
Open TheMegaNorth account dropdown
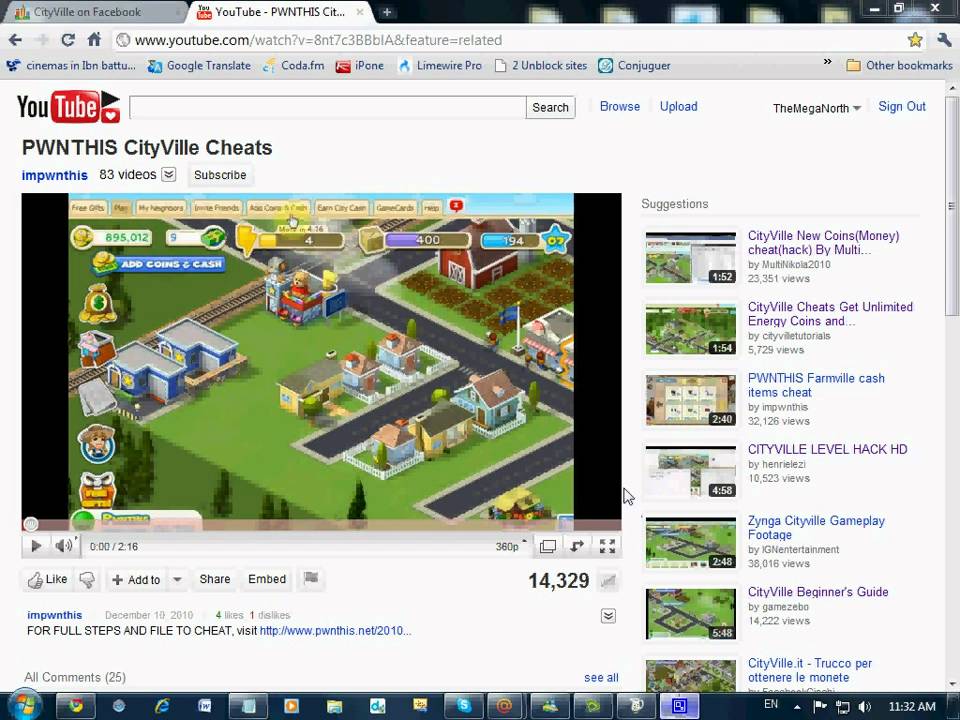pyautogui.click(x=817, y=108)
